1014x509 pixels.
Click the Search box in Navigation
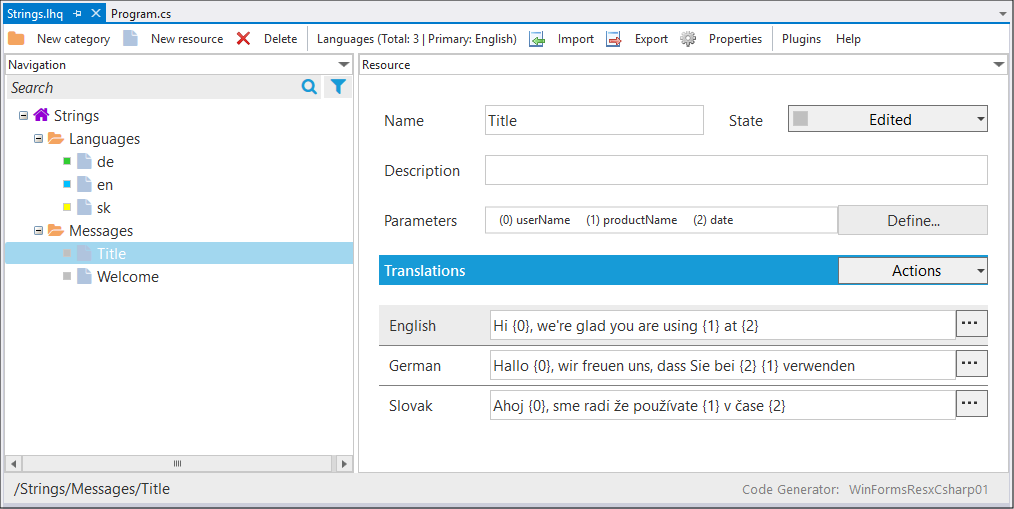(x=153, y=87)
